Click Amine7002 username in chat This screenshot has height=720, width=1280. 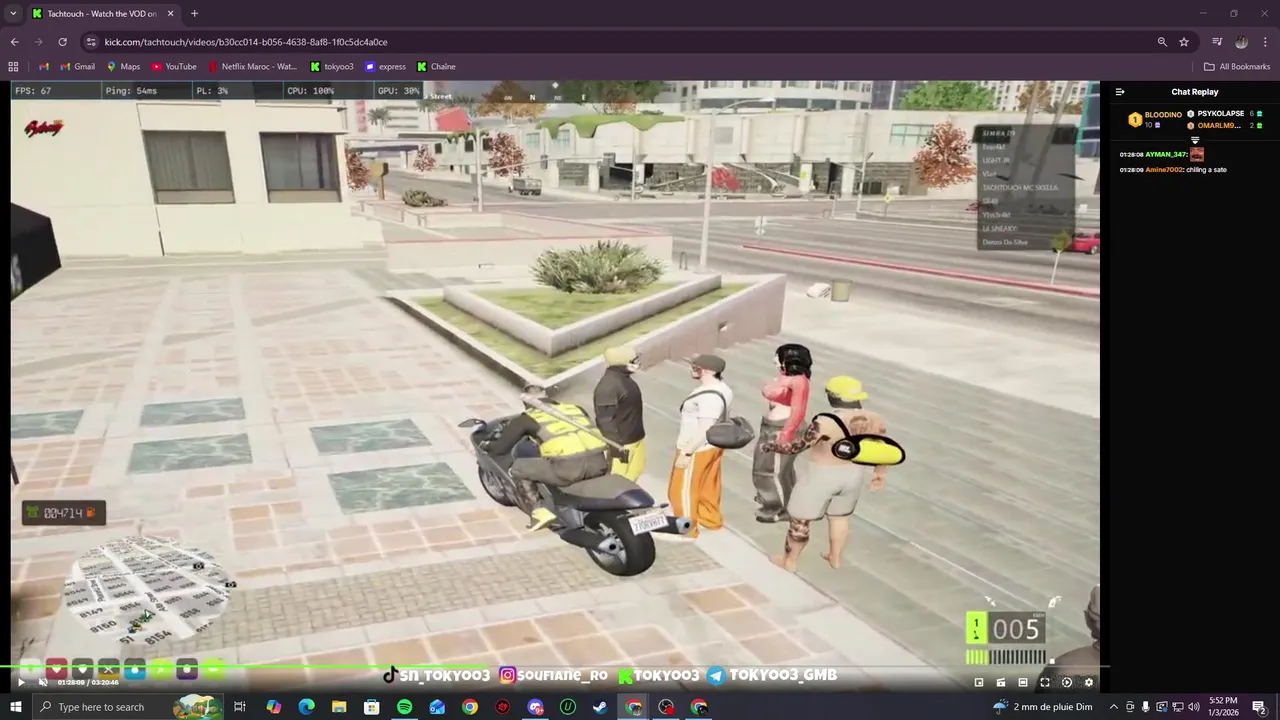[1164, 170]
